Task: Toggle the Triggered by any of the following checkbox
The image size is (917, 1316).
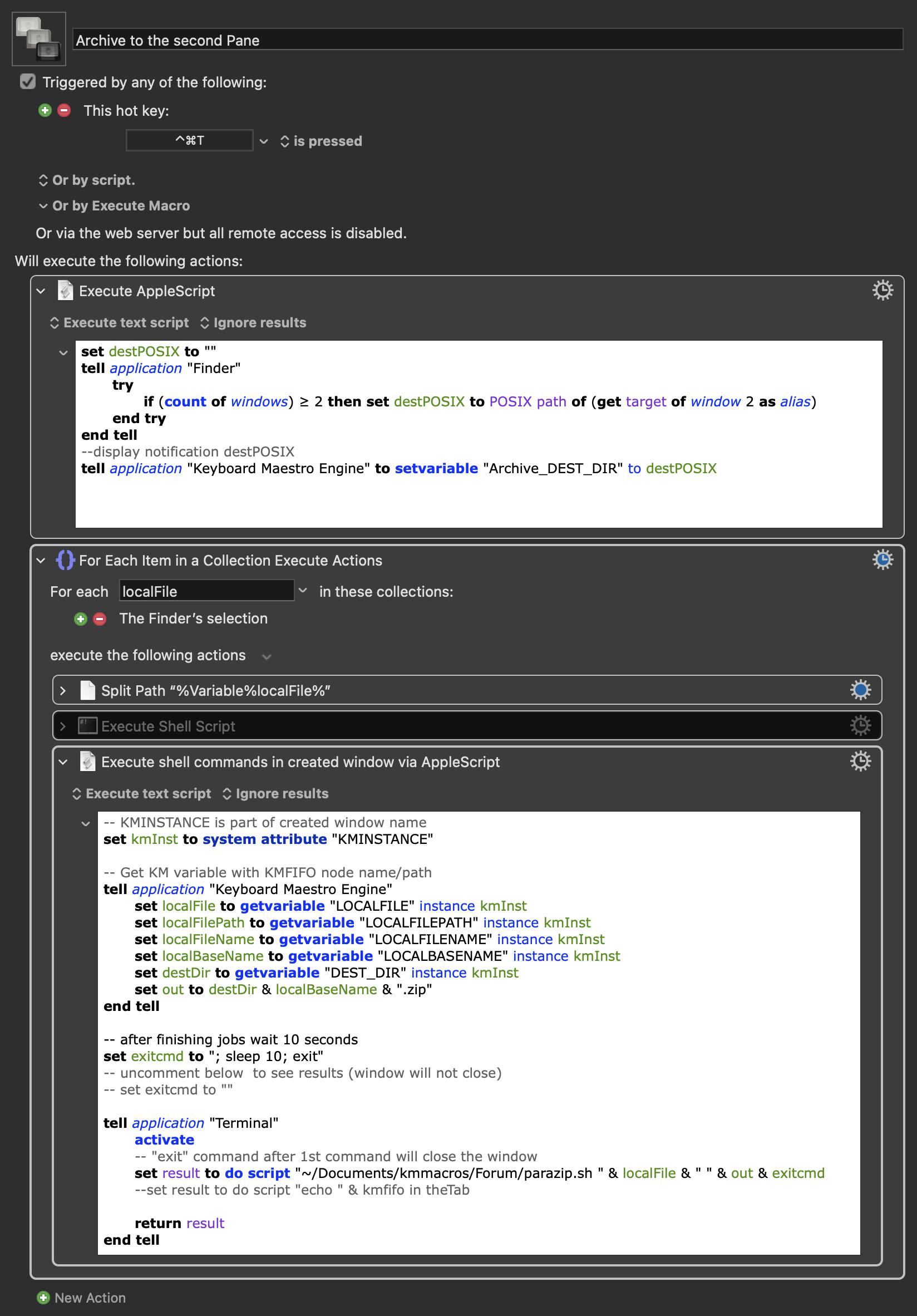Action: [x=27, y=82]
